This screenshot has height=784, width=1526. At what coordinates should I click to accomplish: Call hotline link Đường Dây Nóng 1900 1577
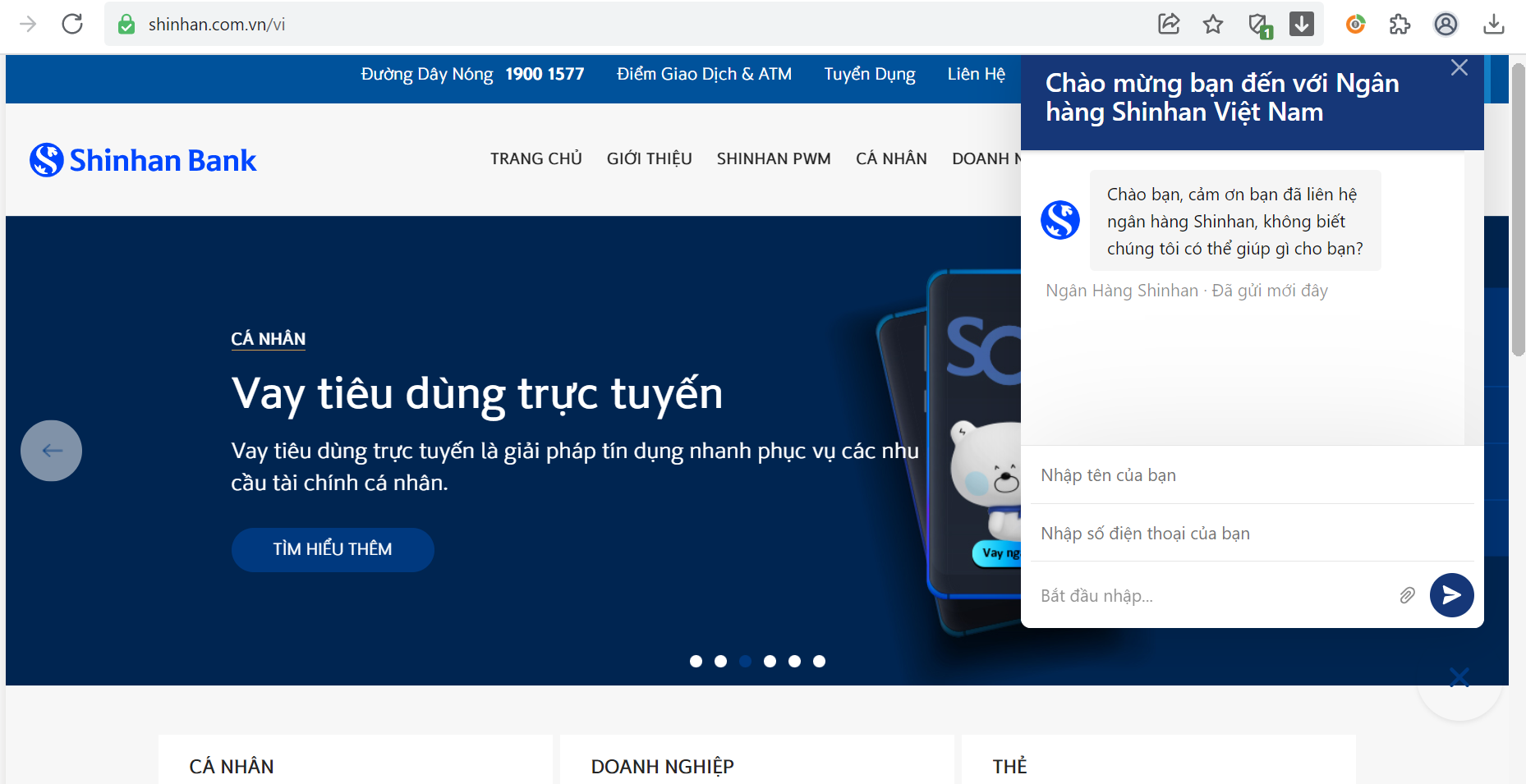click(472, 74)
